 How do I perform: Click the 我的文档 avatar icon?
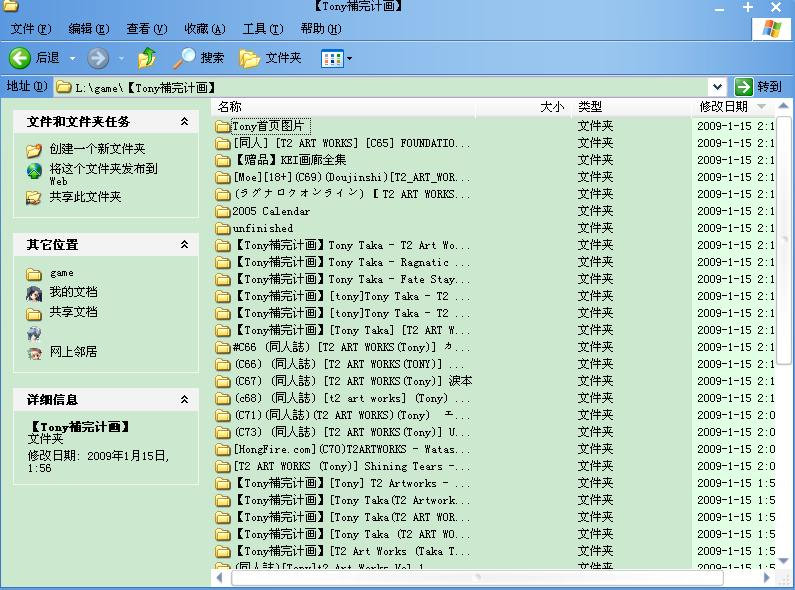click(x=34, y=293)
